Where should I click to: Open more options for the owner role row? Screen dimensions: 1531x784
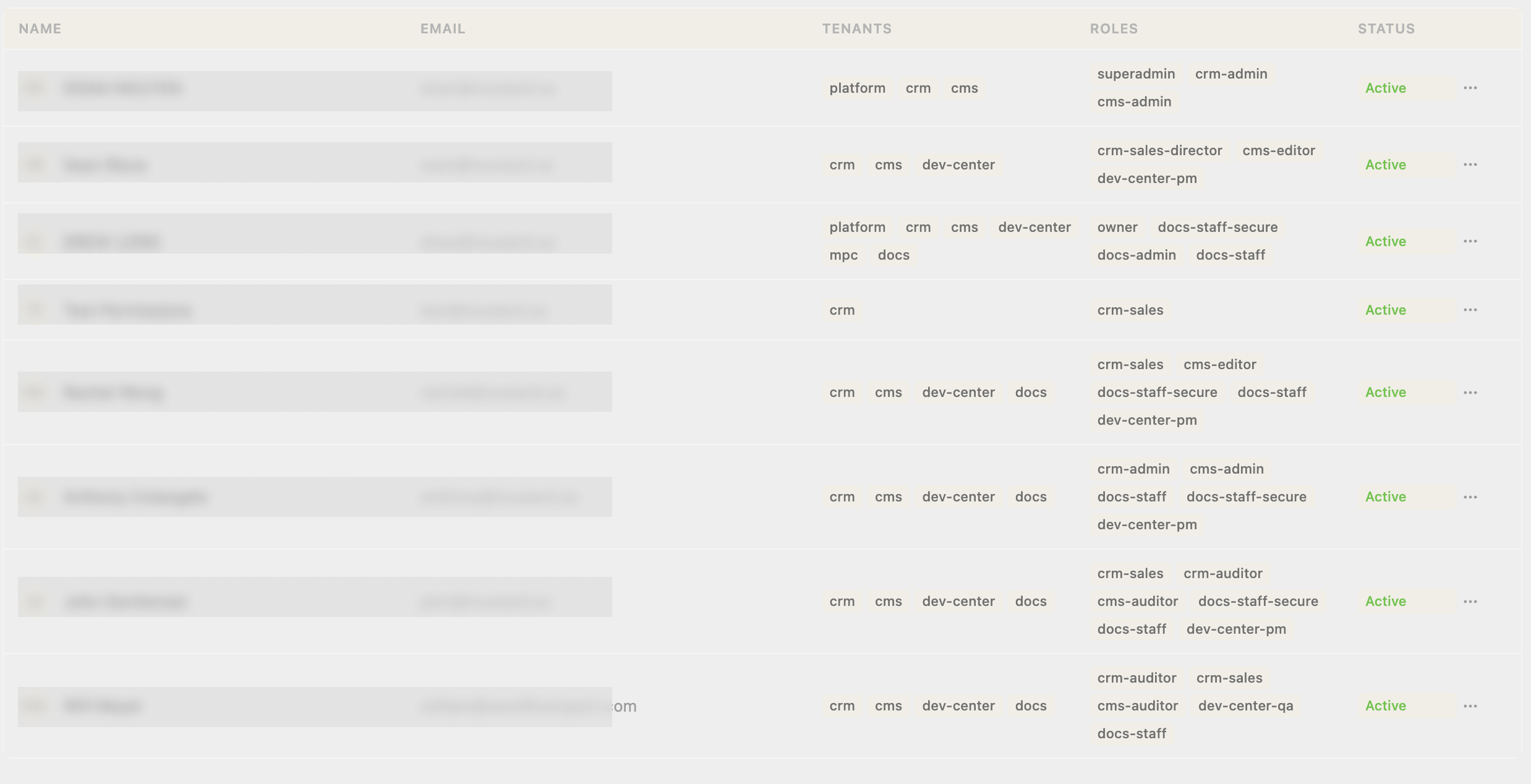(x=1470, y=241)
